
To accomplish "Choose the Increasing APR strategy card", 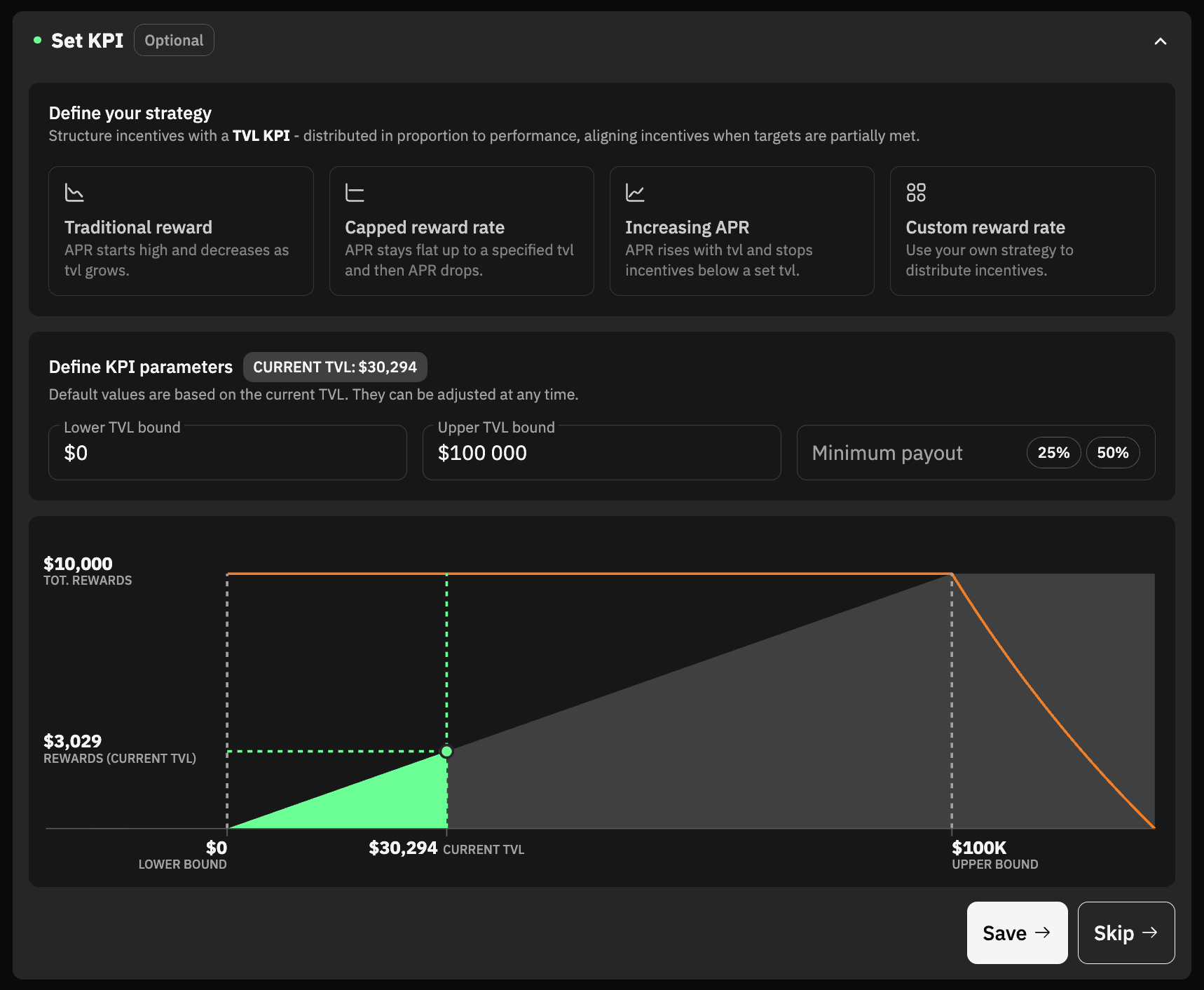I will [x=741, y=231].
